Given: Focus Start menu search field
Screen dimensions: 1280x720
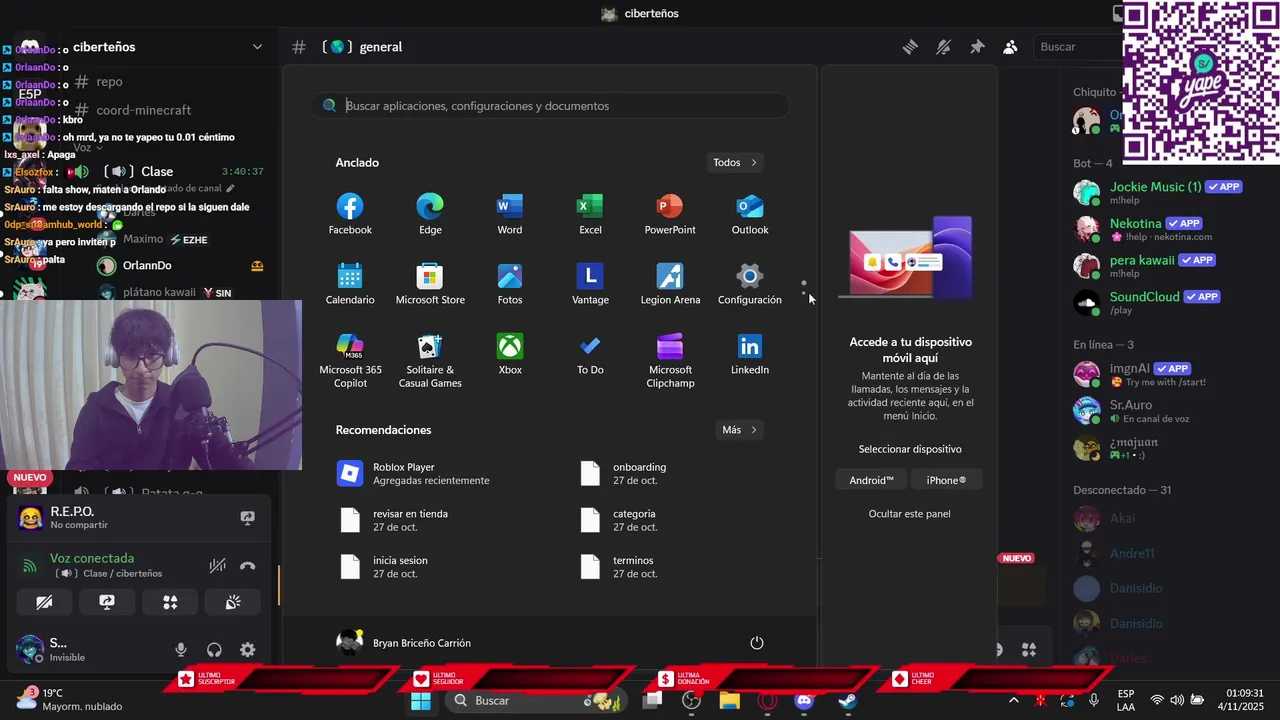Looking at the screenshot, I should pos(550,106).
